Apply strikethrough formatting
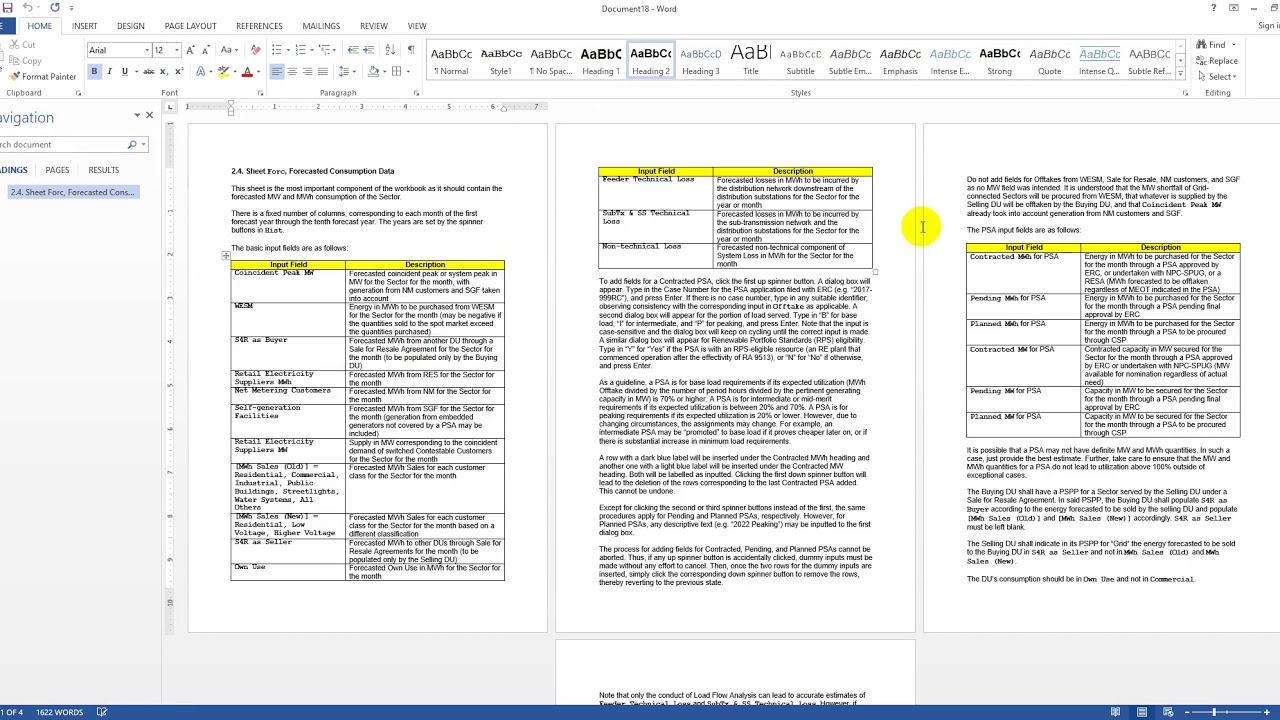 [x=149, y=71]
